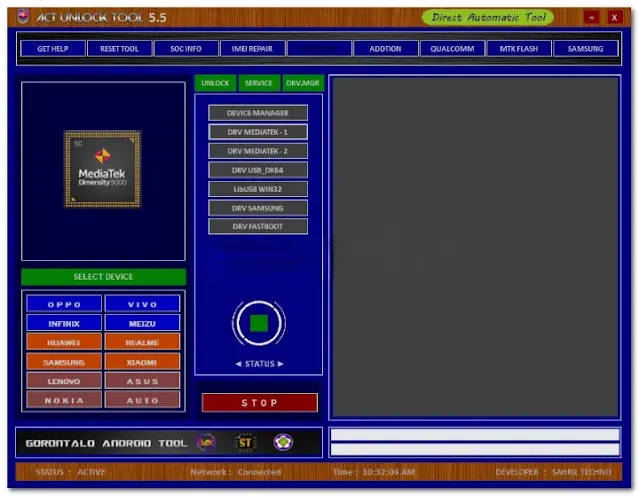Select REALME device brand
This screenshot has height=496, width=639.
pos(142,342)
